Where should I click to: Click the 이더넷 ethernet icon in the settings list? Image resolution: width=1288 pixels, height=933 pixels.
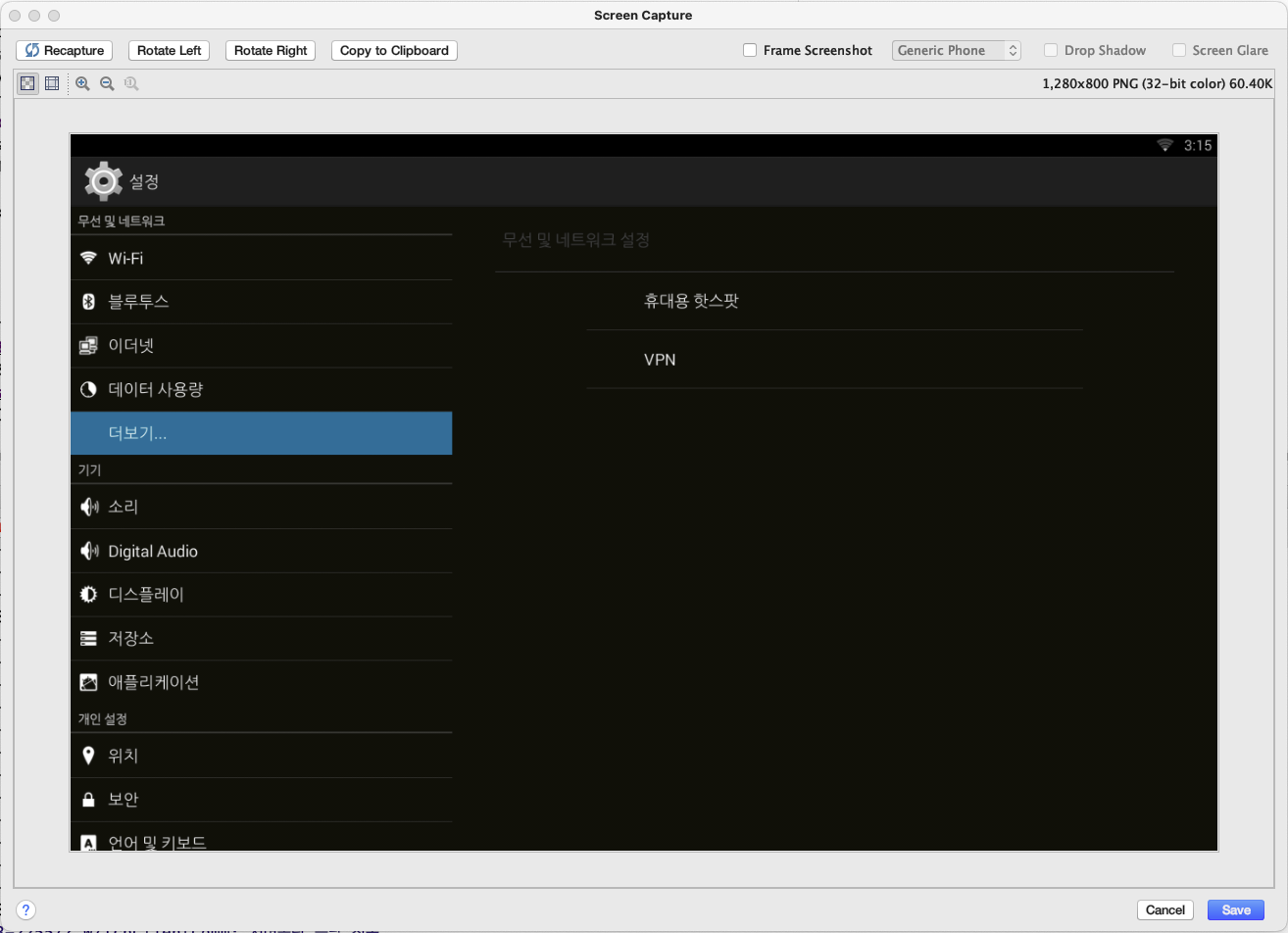point(88,346)
